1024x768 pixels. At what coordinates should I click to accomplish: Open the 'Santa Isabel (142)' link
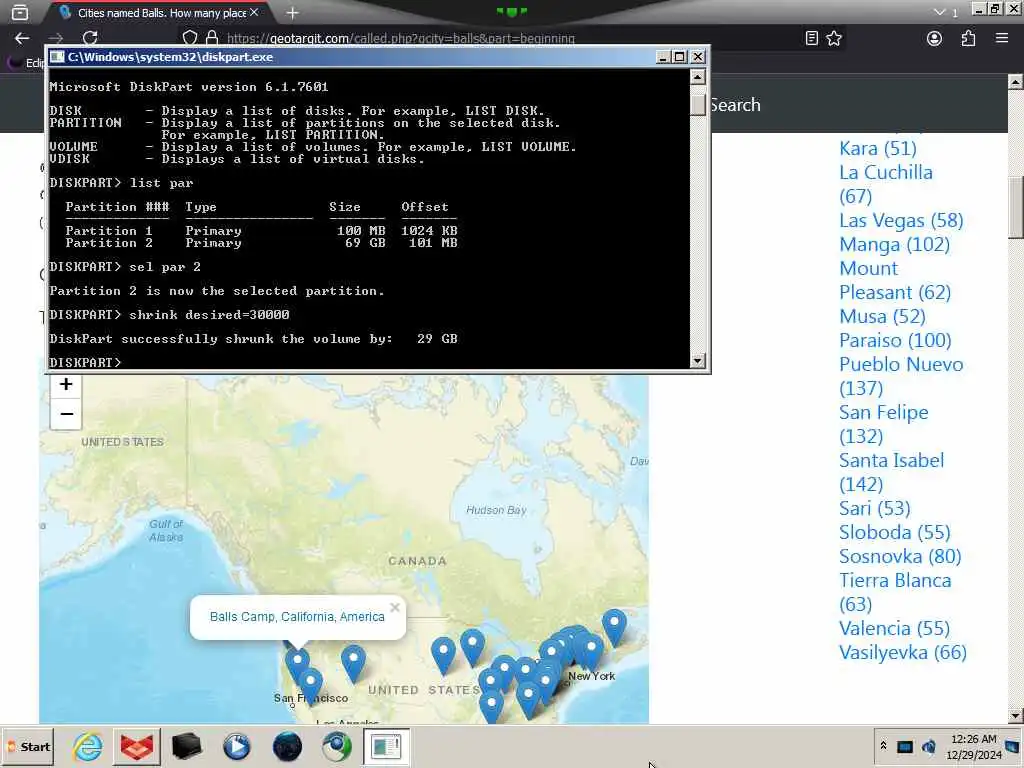point(891,472)
